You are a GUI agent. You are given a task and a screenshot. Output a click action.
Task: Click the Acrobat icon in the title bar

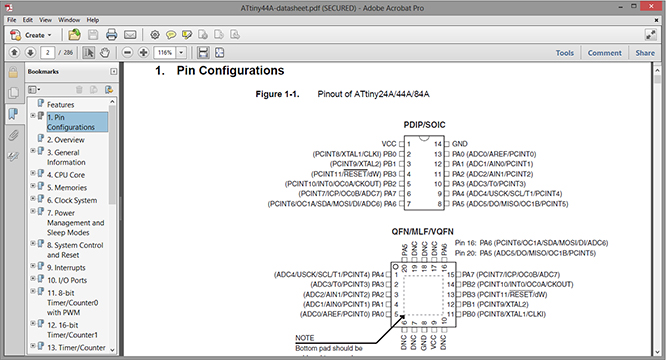coord(8,7)
